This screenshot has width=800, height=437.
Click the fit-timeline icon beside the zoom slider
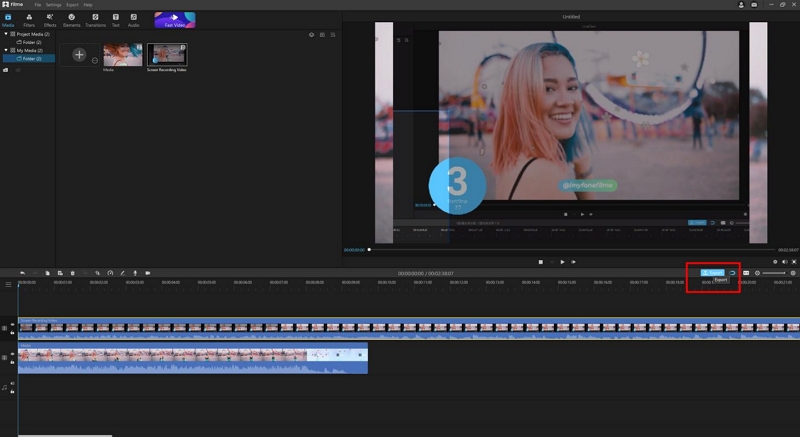[746, 273]
